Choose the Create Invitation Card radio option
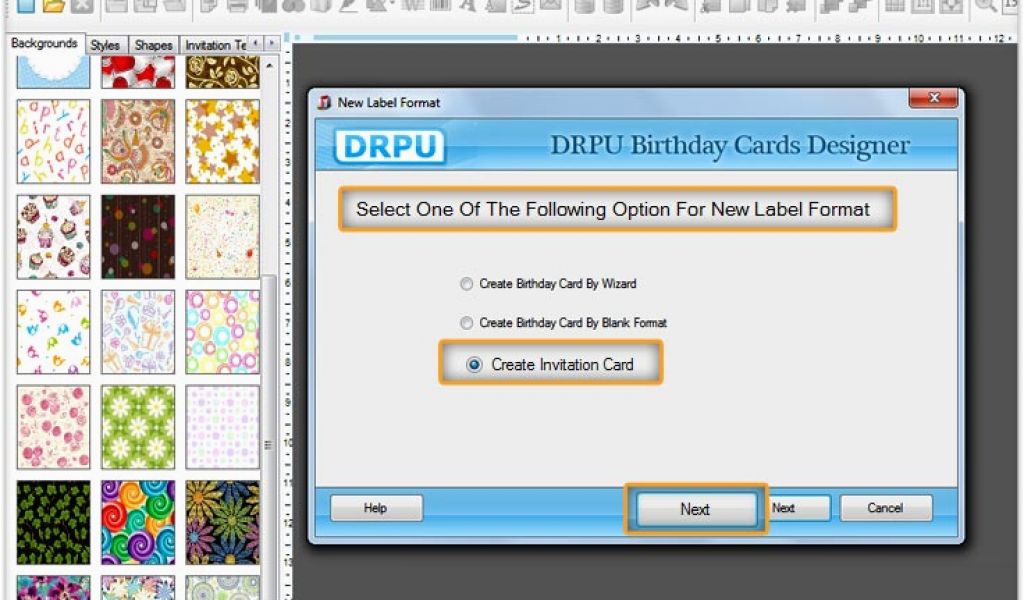This screenshot has height=600, width=1024. [x=474, y=365]
